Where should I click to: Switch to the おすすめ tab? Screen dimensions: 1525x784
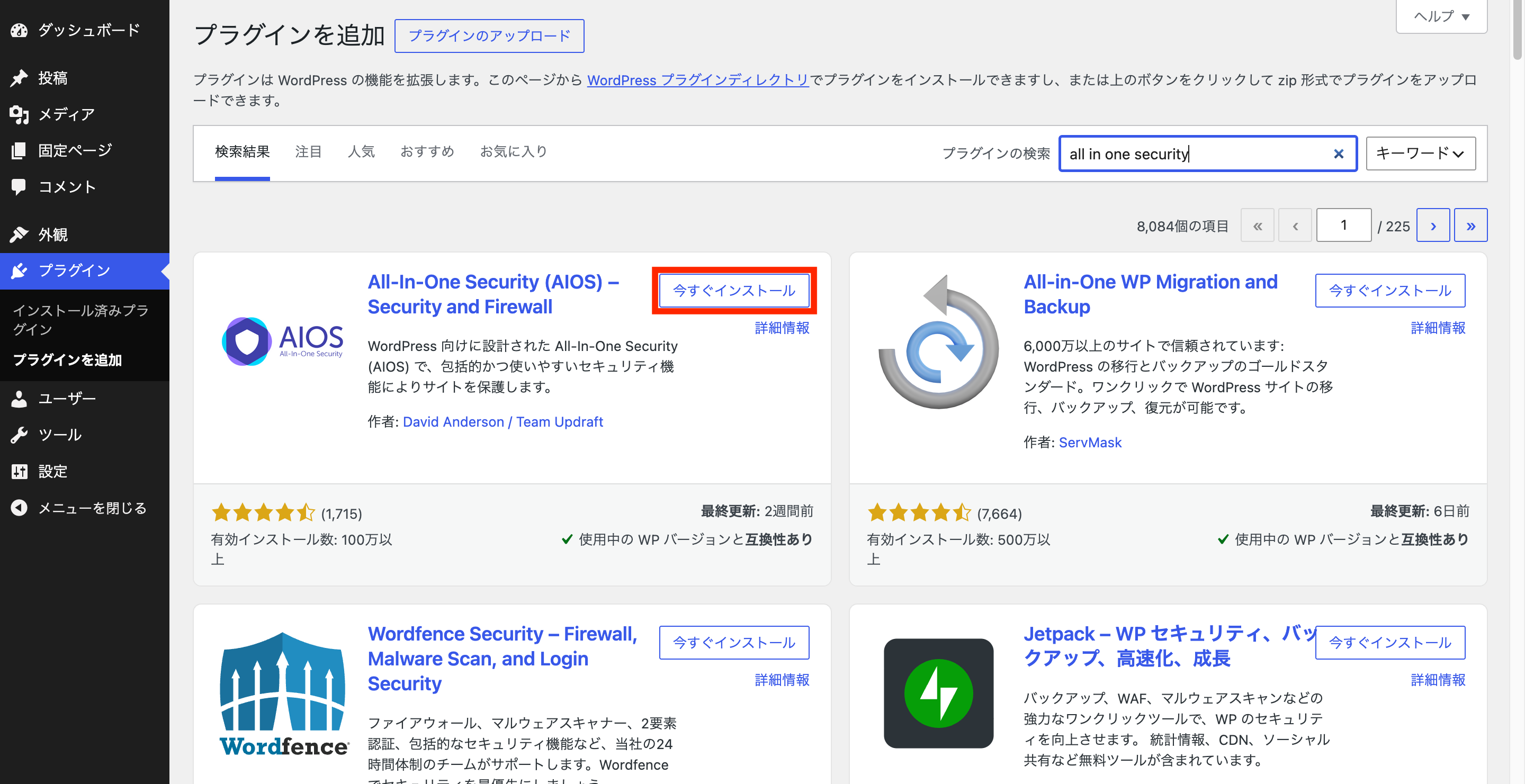(427, 151)
